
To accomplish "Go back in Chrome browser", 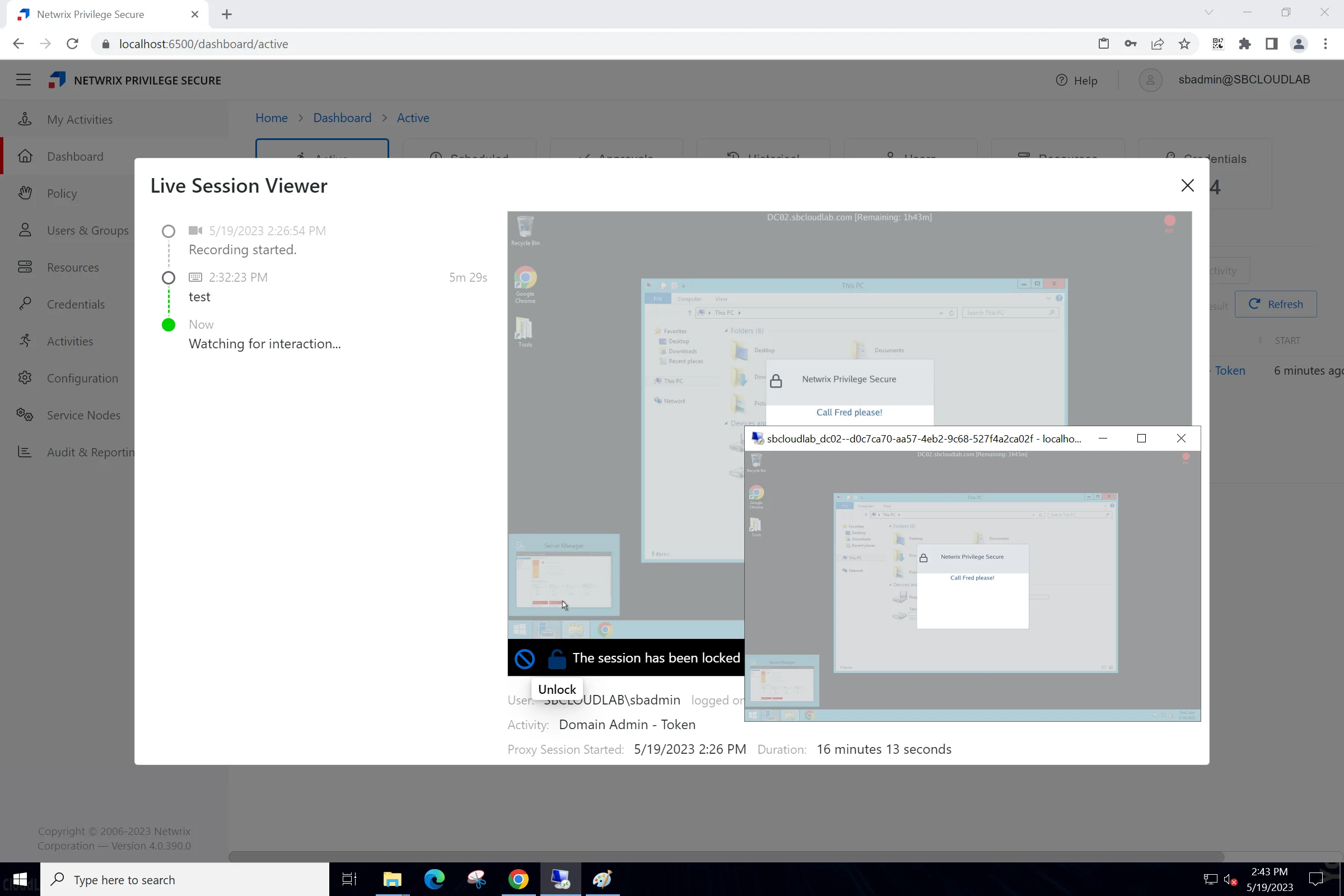I will click(18, 44).
